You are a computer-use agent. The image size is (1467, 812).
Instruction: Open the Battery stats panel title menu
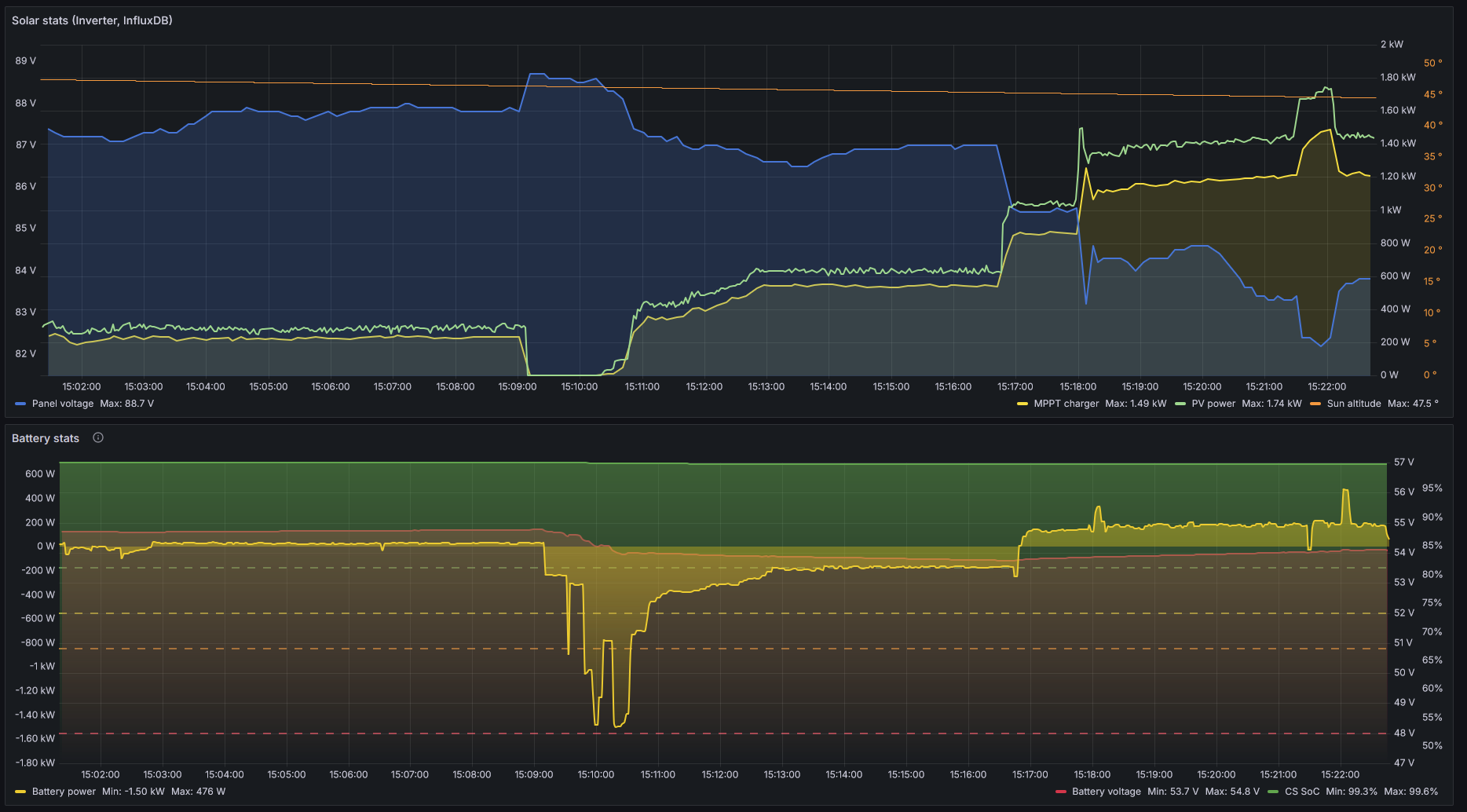click(46, 438)
